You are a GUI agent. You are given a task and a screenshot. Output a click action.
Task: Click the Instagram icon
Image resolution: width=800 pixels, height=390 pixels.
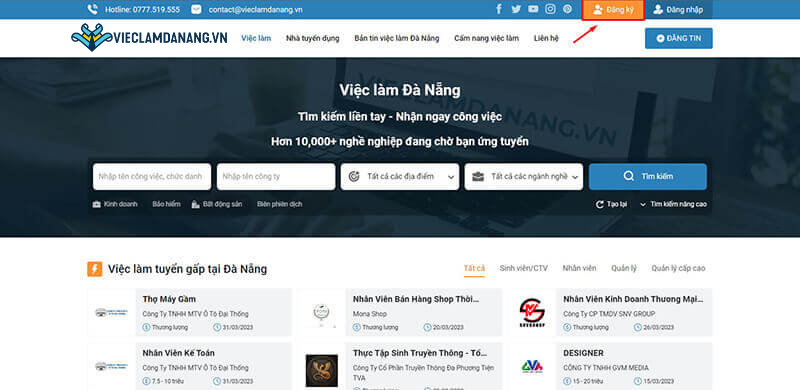click(550, 9)
